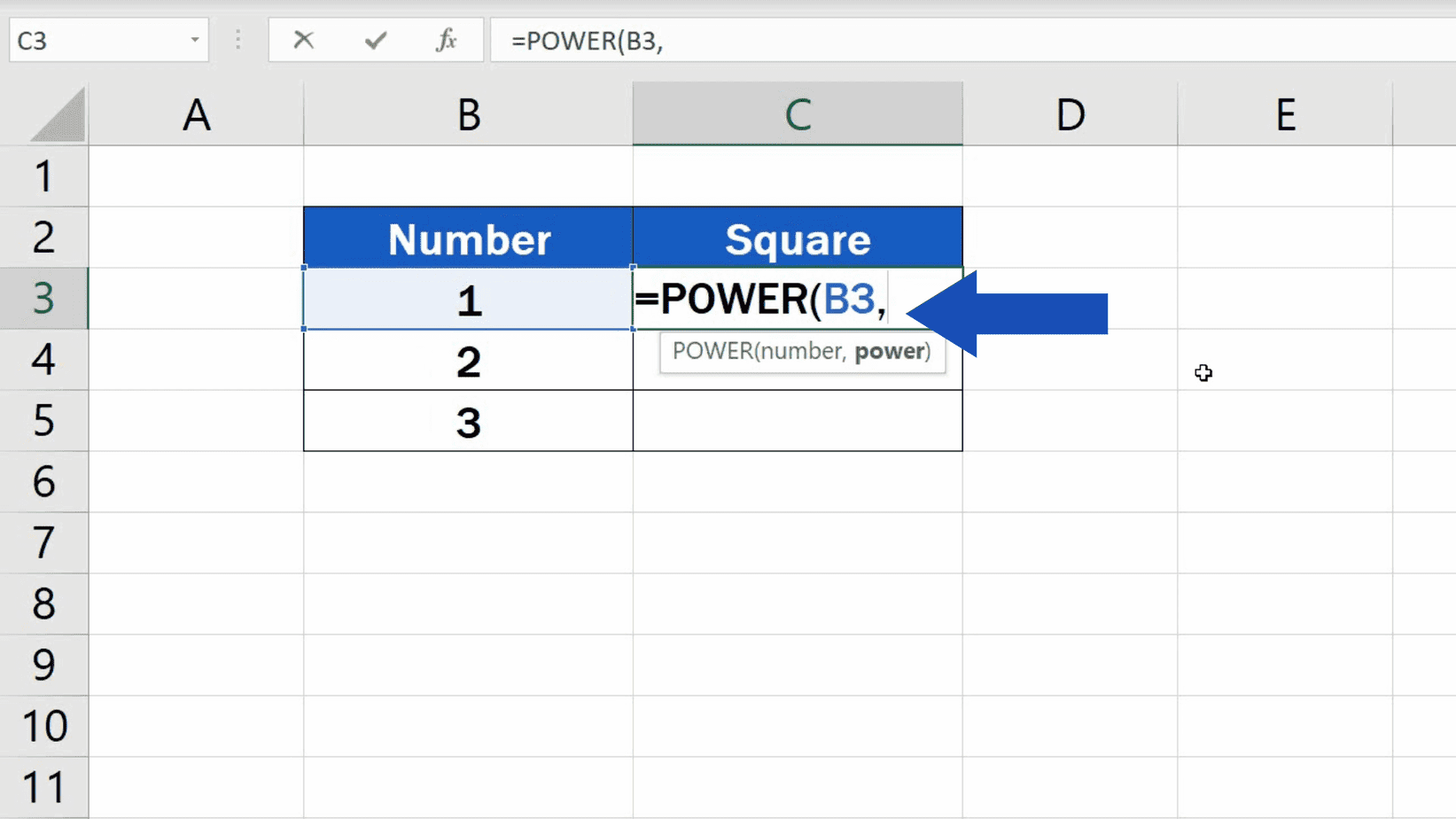Confirm the formula using the checkmark icon
1456x819 pixels.
375,40
